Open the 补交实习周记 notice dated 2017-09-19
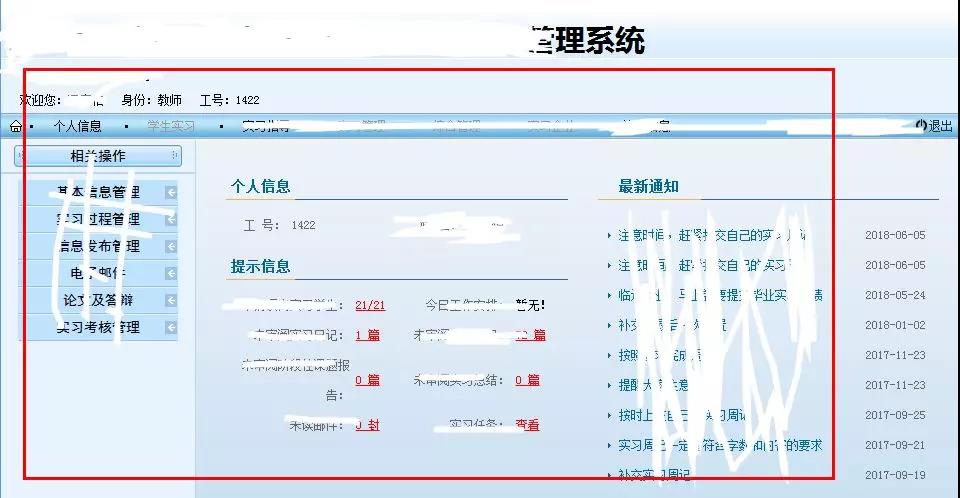This screenshot has height=498, width=960. click(654, 475)
